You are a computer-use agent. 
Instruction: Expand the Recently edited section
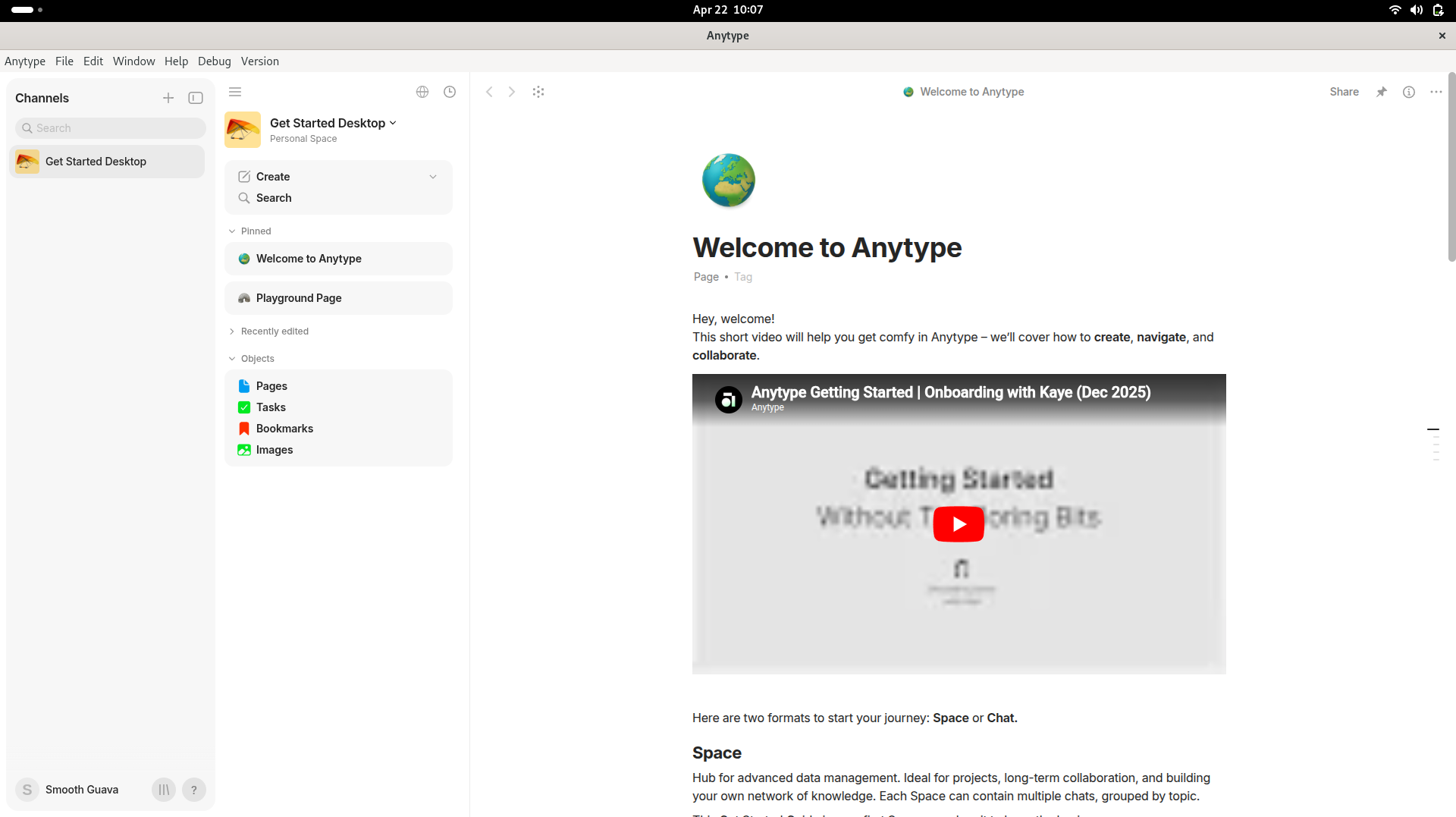pos(268,332)
